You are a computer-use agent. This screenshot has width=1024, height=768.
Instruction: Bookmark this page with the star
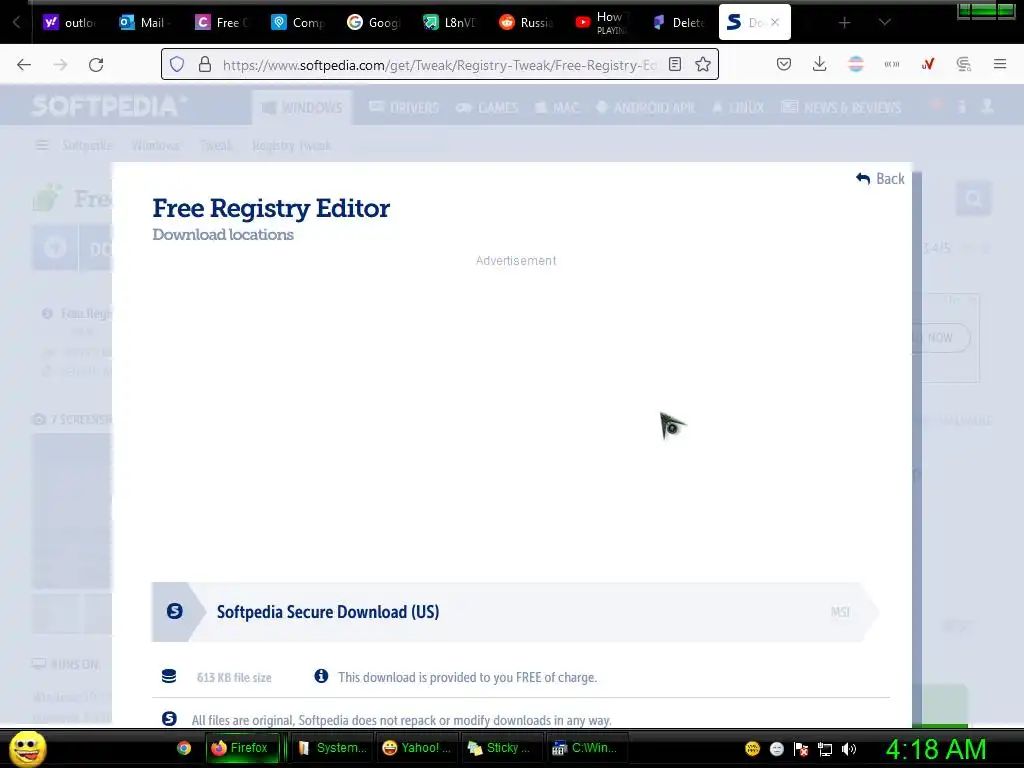[x=703, y=64]
